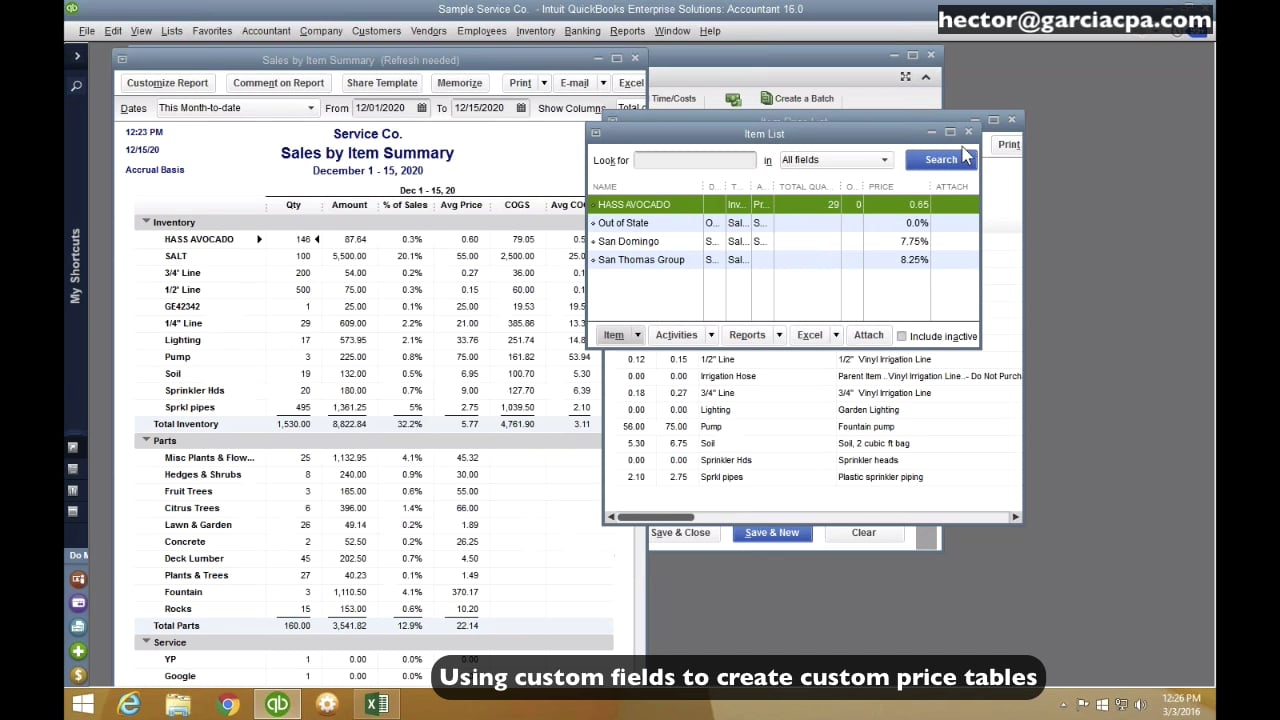Image resolution: width=1280 pixels, height=720 pixels.
Task: Open the Accountant menu
Action: (266, 31)
